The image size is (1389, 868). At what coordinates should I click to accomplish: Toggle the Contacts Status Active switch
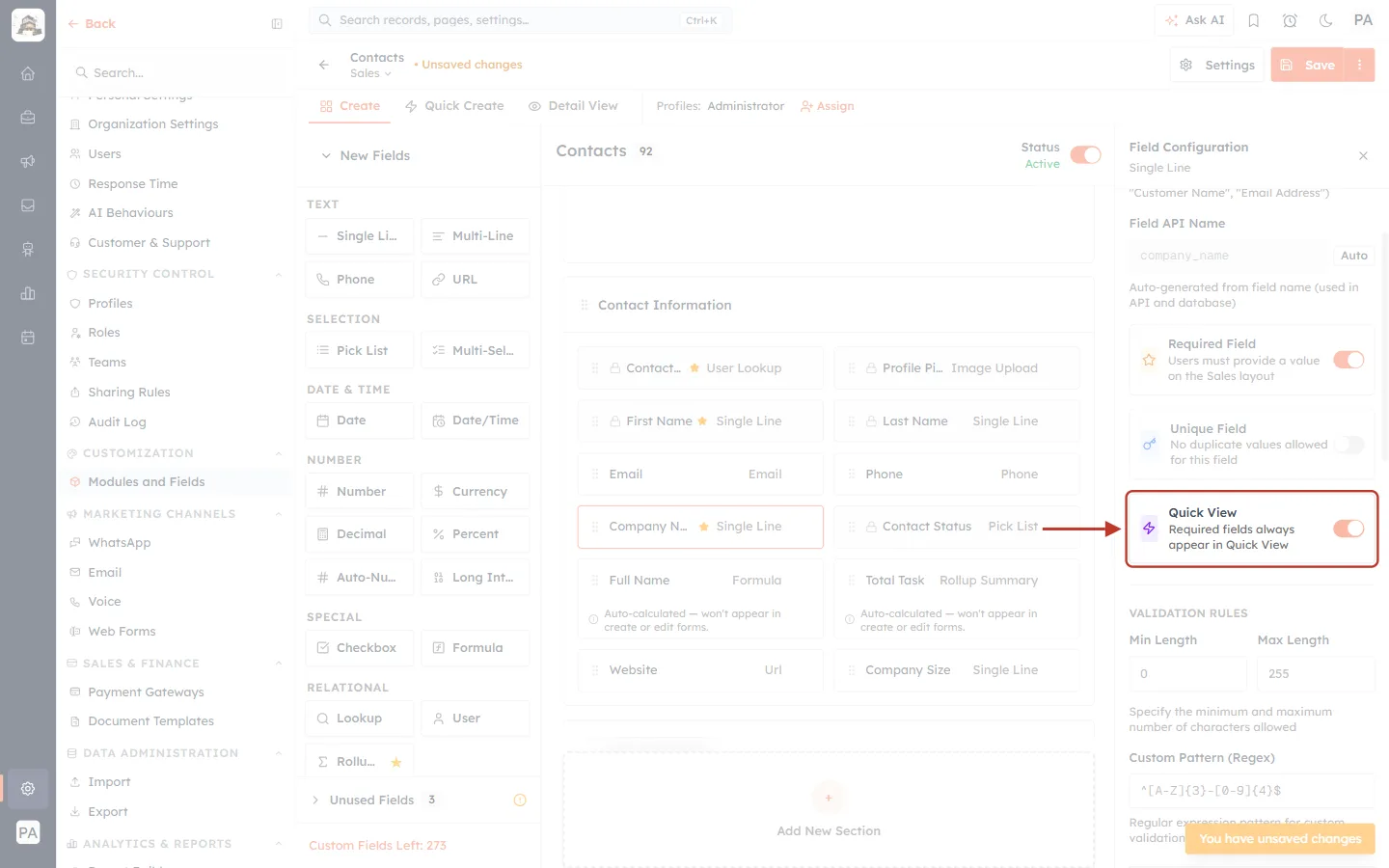tap(1086, 155)
